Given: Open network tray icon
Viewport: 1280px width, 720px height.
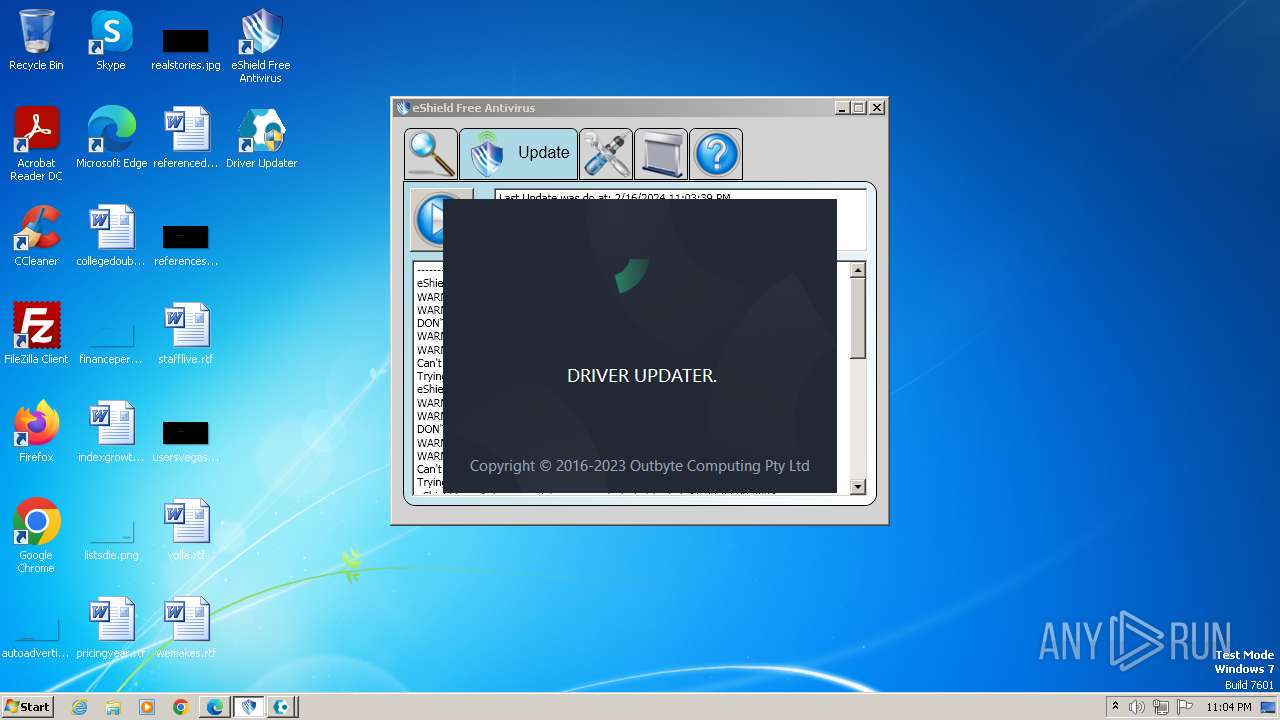Looking at the screenshot, I should 1160,707.
